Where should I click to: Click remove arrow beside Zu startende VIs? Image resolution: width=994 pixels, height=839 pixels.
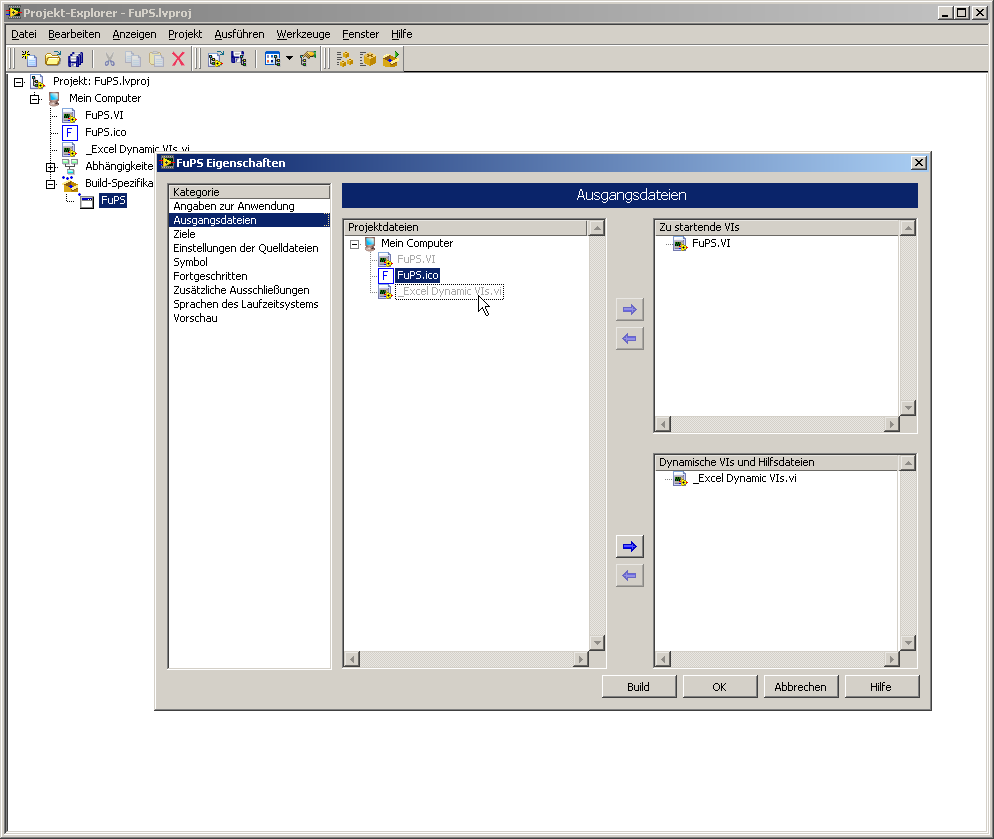tap(630, 339)
